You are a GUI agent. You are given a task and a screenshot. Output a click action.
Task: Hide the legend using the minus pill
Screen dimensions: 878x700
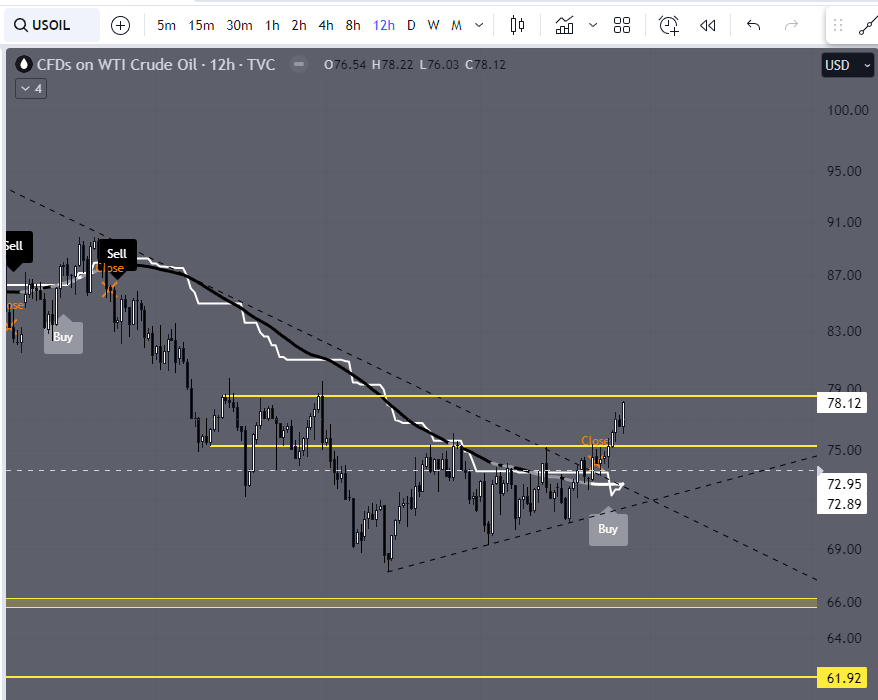coord(298,64)
